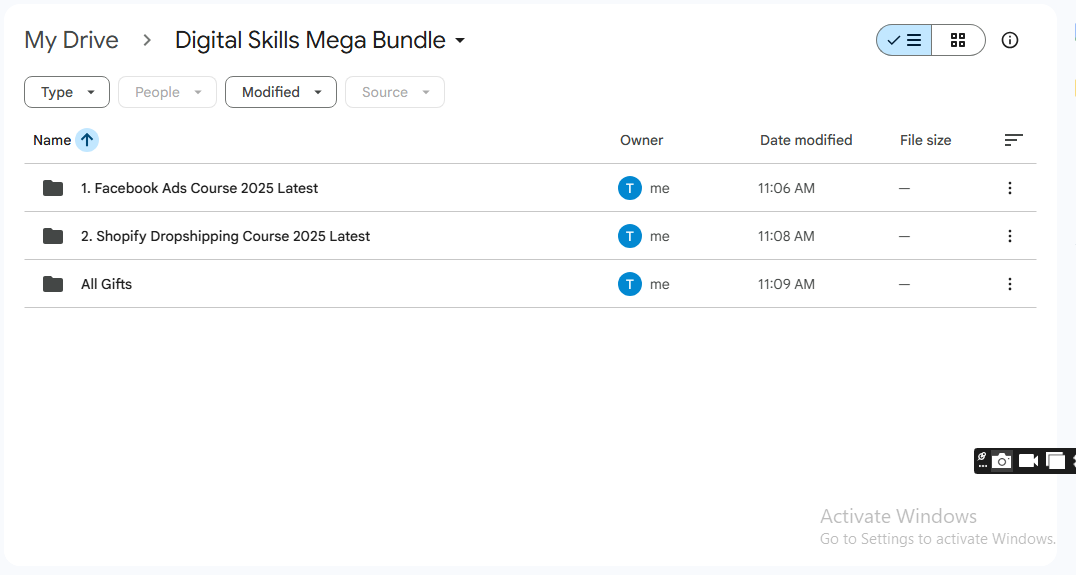Select 1. Facebook Ads Course 2025 Latest

click(199, 188)
